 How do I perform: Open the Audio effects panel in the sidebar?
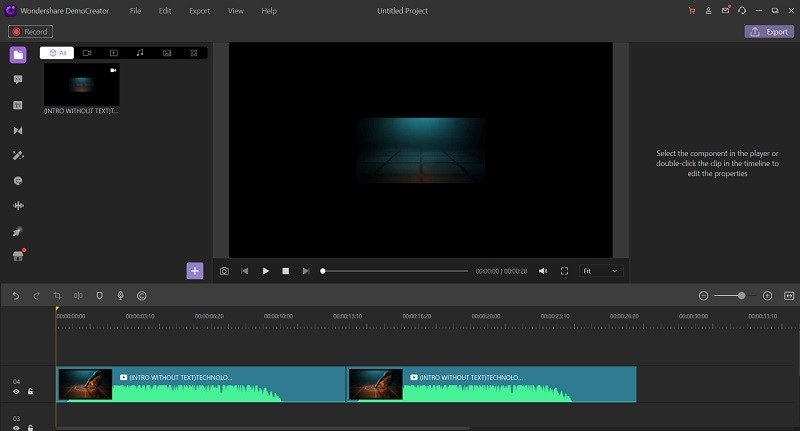click(x=18, y=206)
